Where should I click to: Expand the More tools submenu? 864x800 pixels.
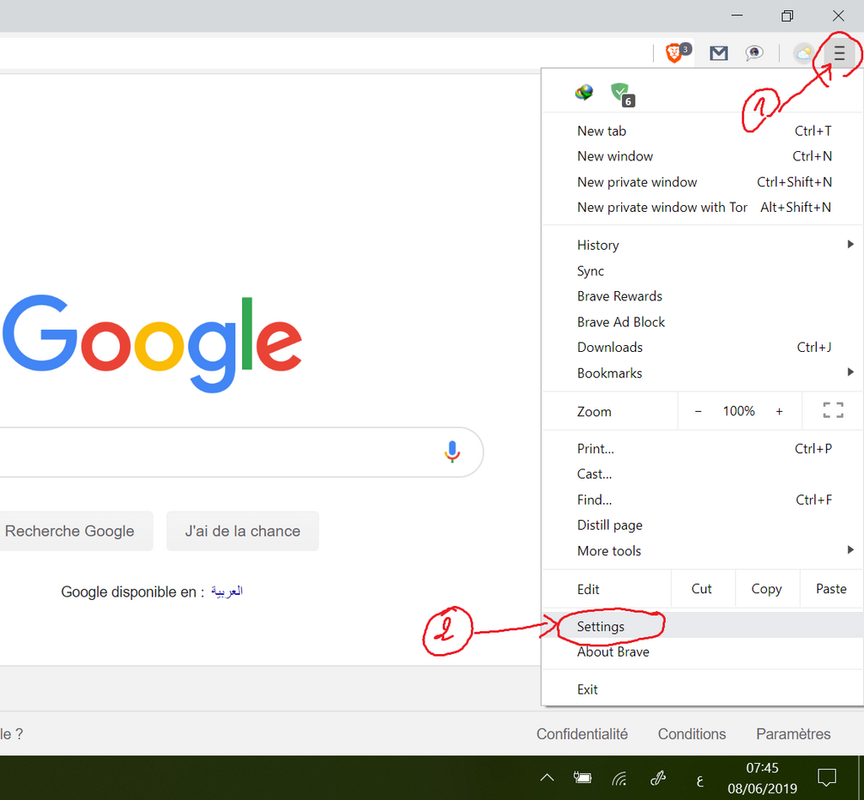click(x=703, y=551)
